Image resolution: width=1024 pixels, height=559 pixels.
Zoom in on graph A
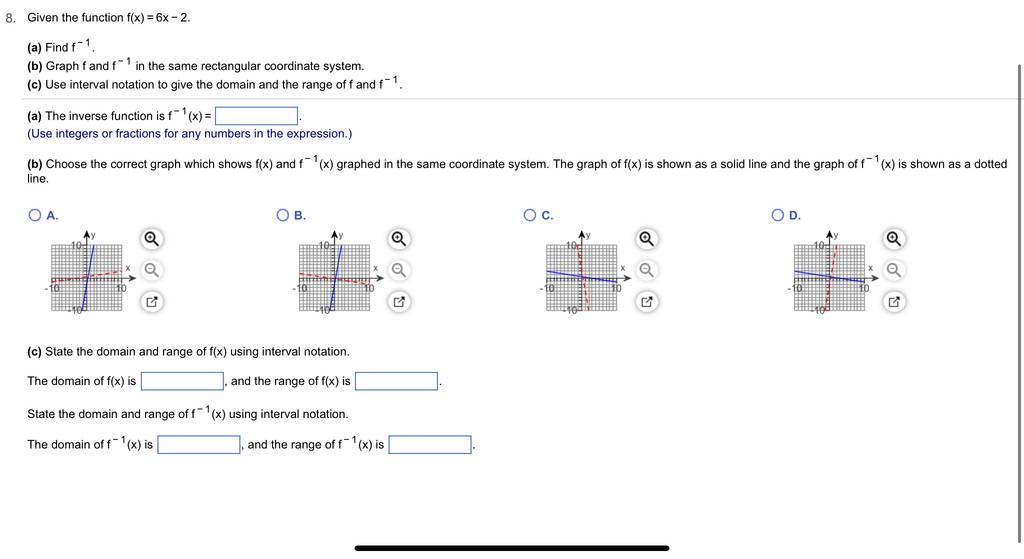click(151, 238)
